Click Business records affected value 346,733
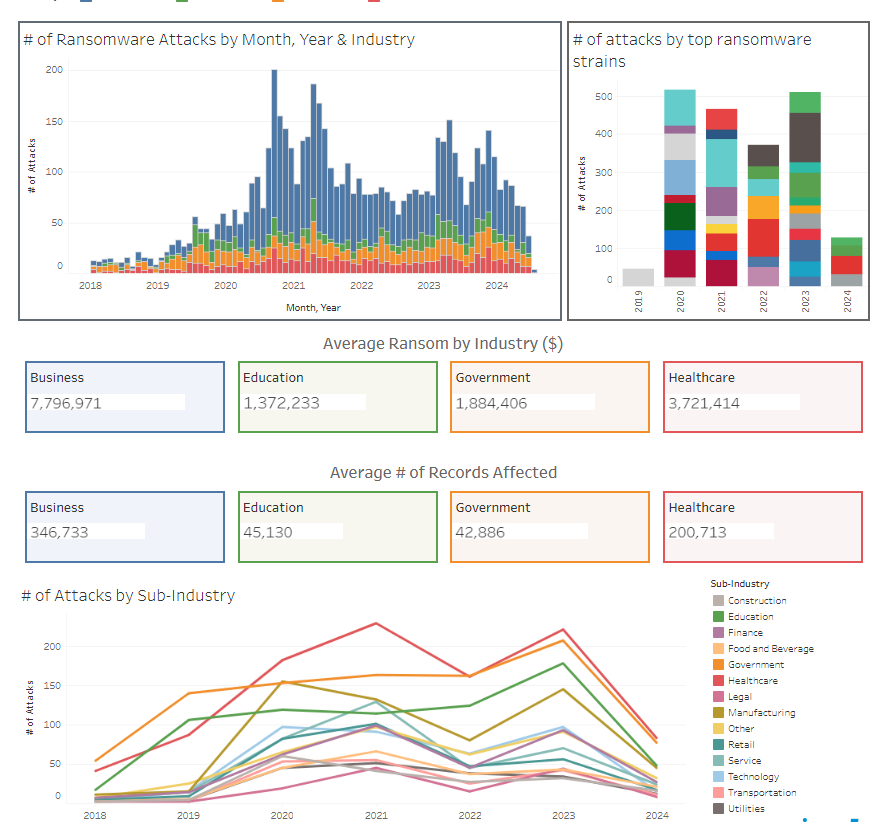Screen dimensions: 875x822 click(59, 533)
